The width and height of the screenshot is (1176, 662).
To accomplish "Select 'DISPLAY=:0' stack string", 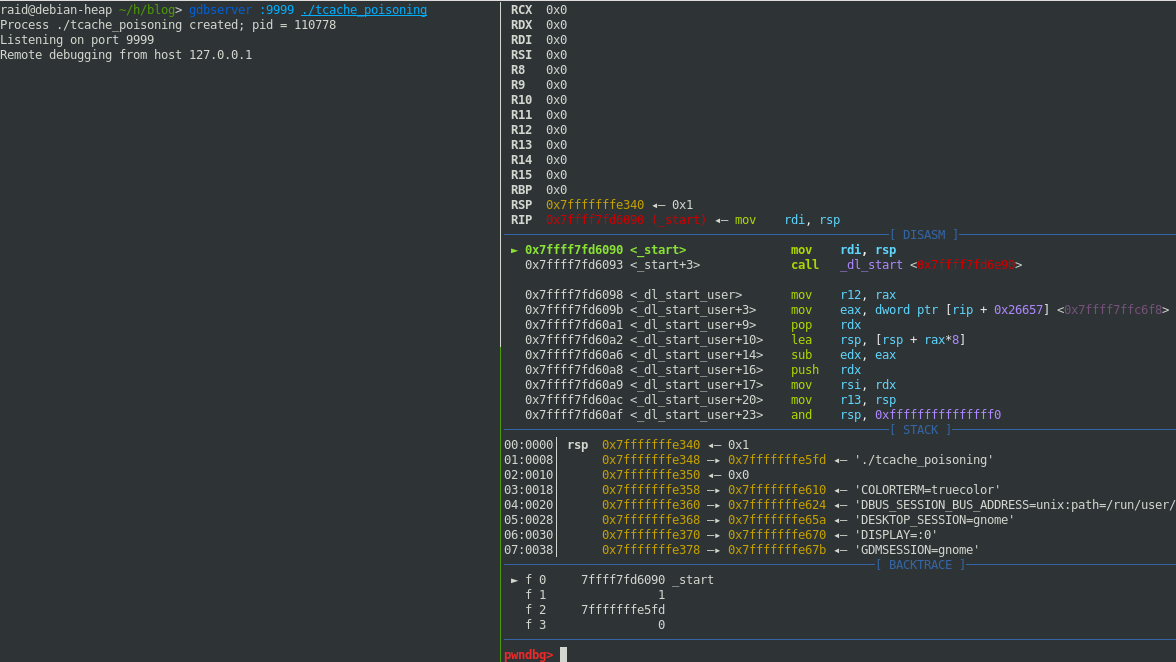I will (x=896, y=535).
